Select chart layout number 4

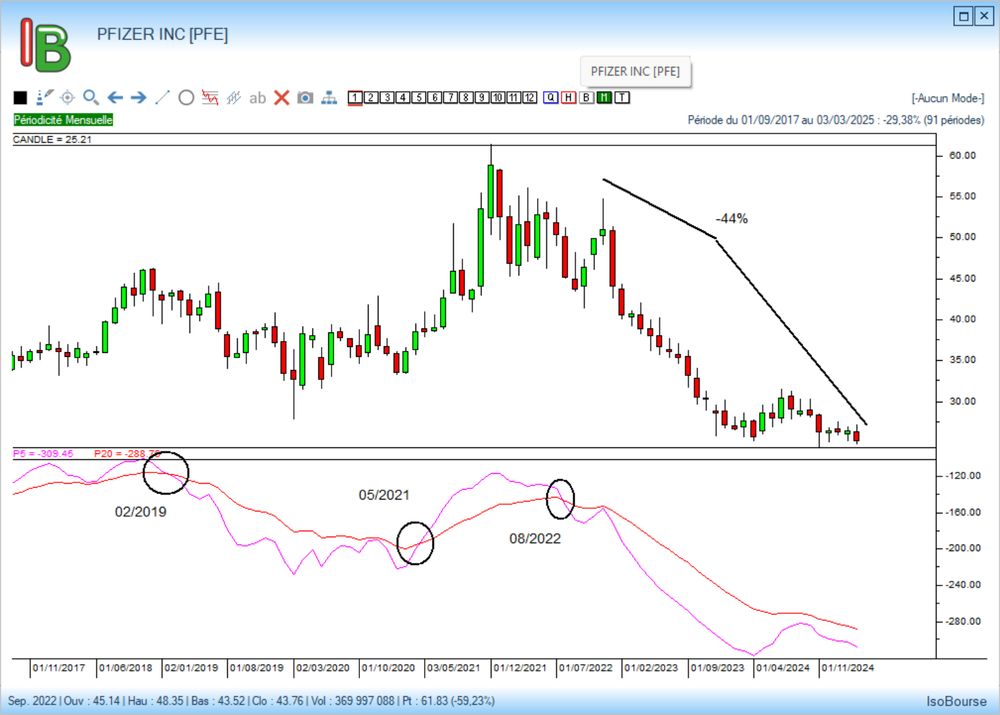click(x=403, y=98)
